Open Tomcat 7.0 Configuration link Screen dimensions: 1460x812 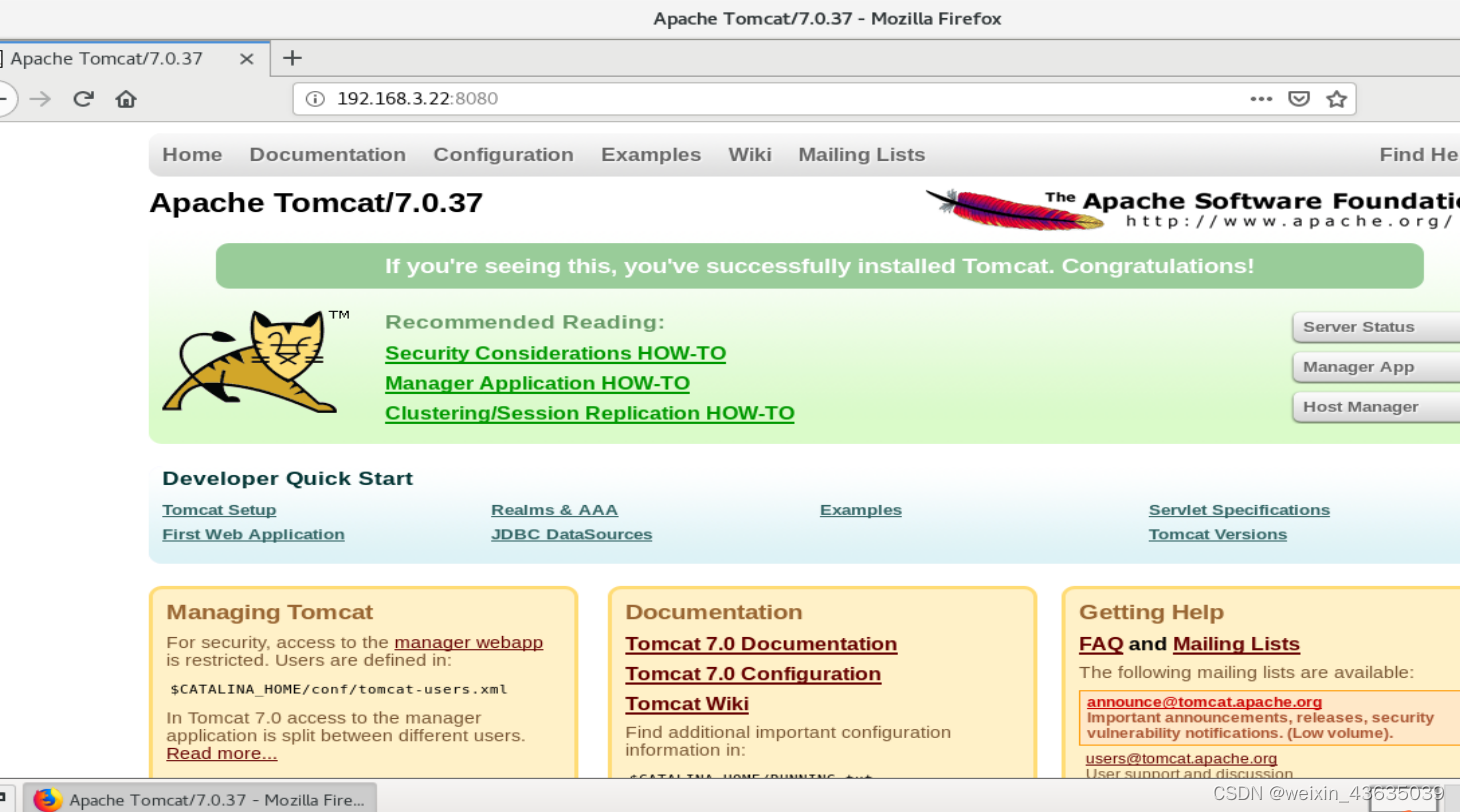[x=753, y=674]
